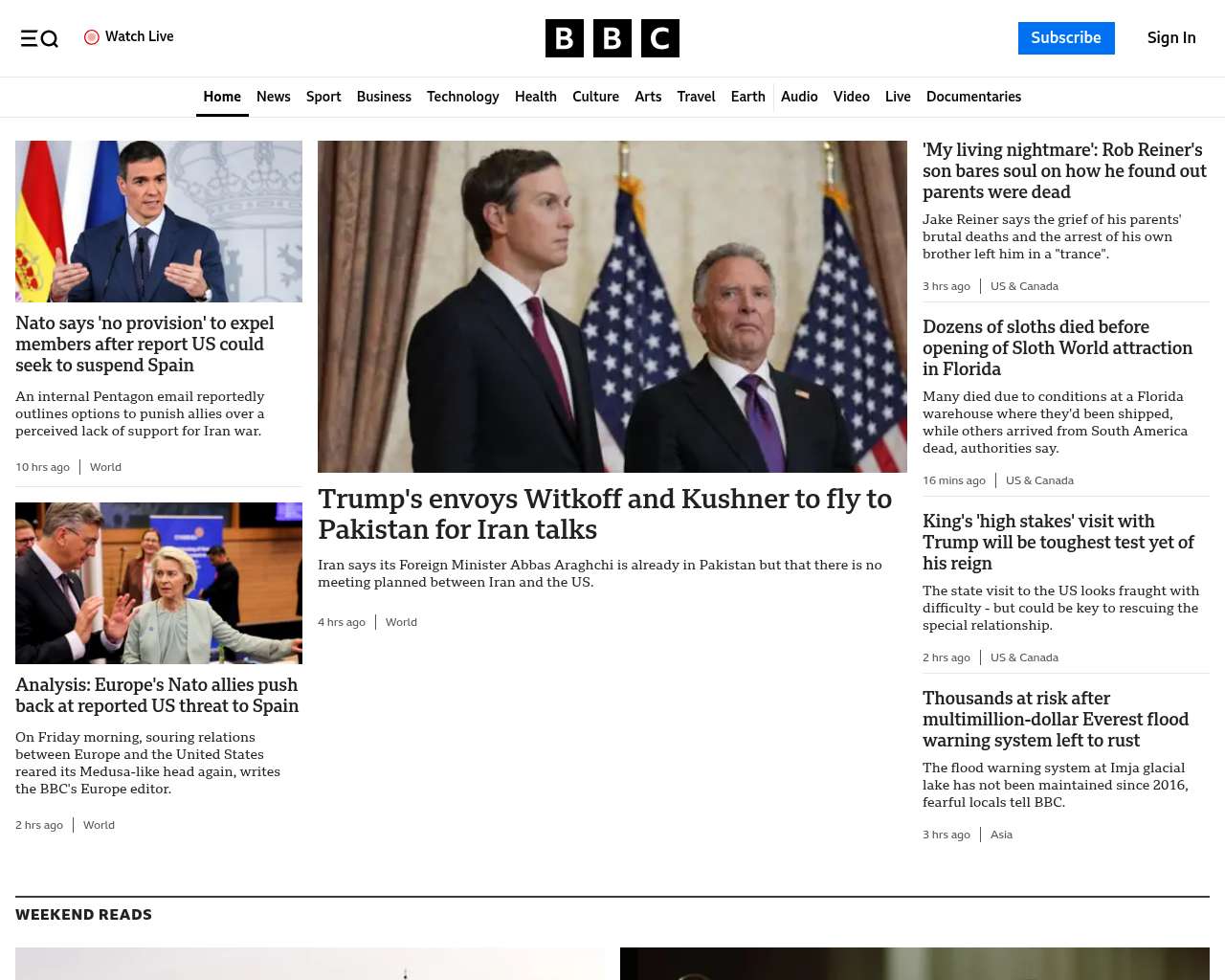Viewport: 1225px width, 980px height.
Task: Click World tag under the Nato Spain story
Action: tap(105, 467)
